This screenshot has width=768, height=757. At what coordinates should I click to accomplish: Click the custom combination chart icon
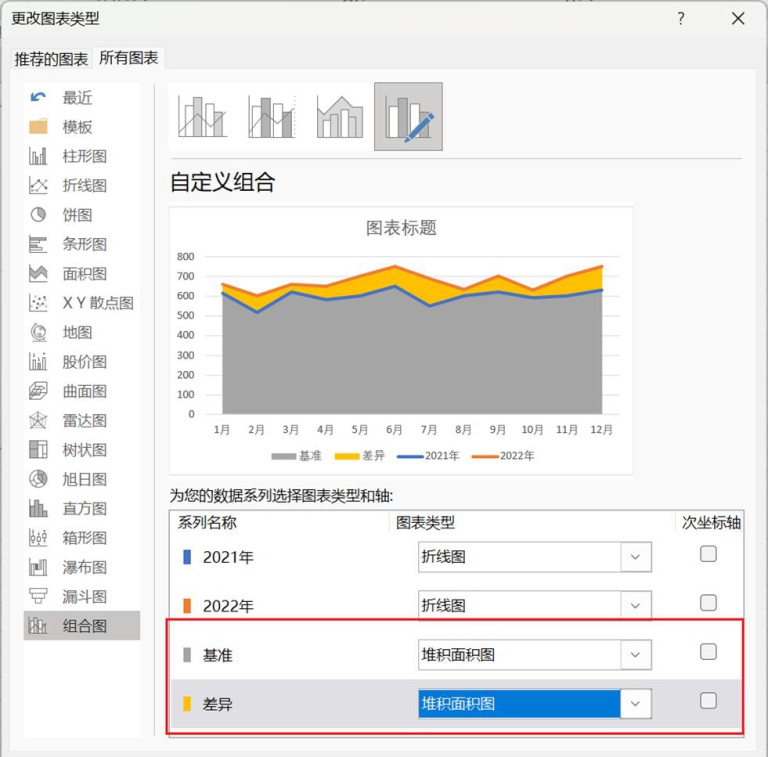click(x=408, y=117)
